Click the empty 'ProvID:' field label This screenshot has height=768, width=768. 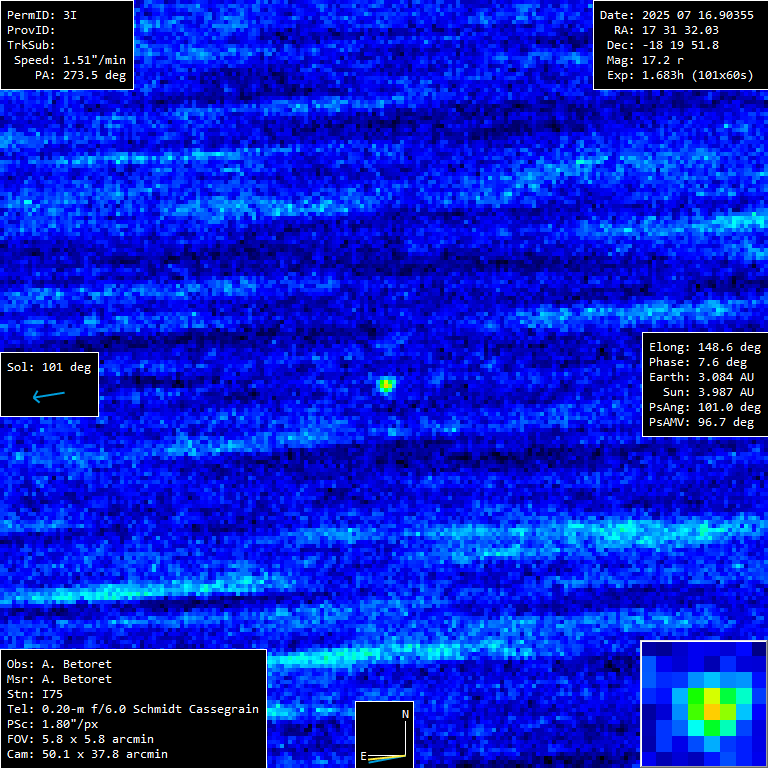point(31,30)
